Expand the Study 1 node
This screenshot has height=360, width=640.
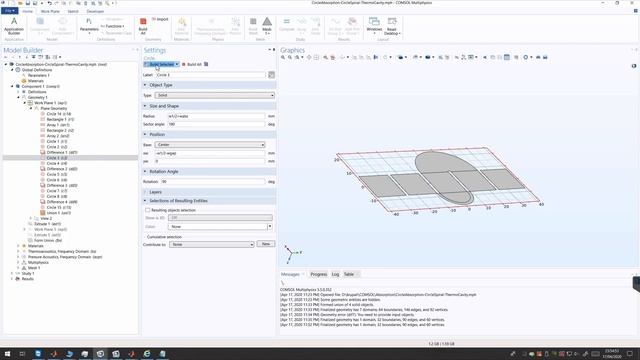[12, 273]
